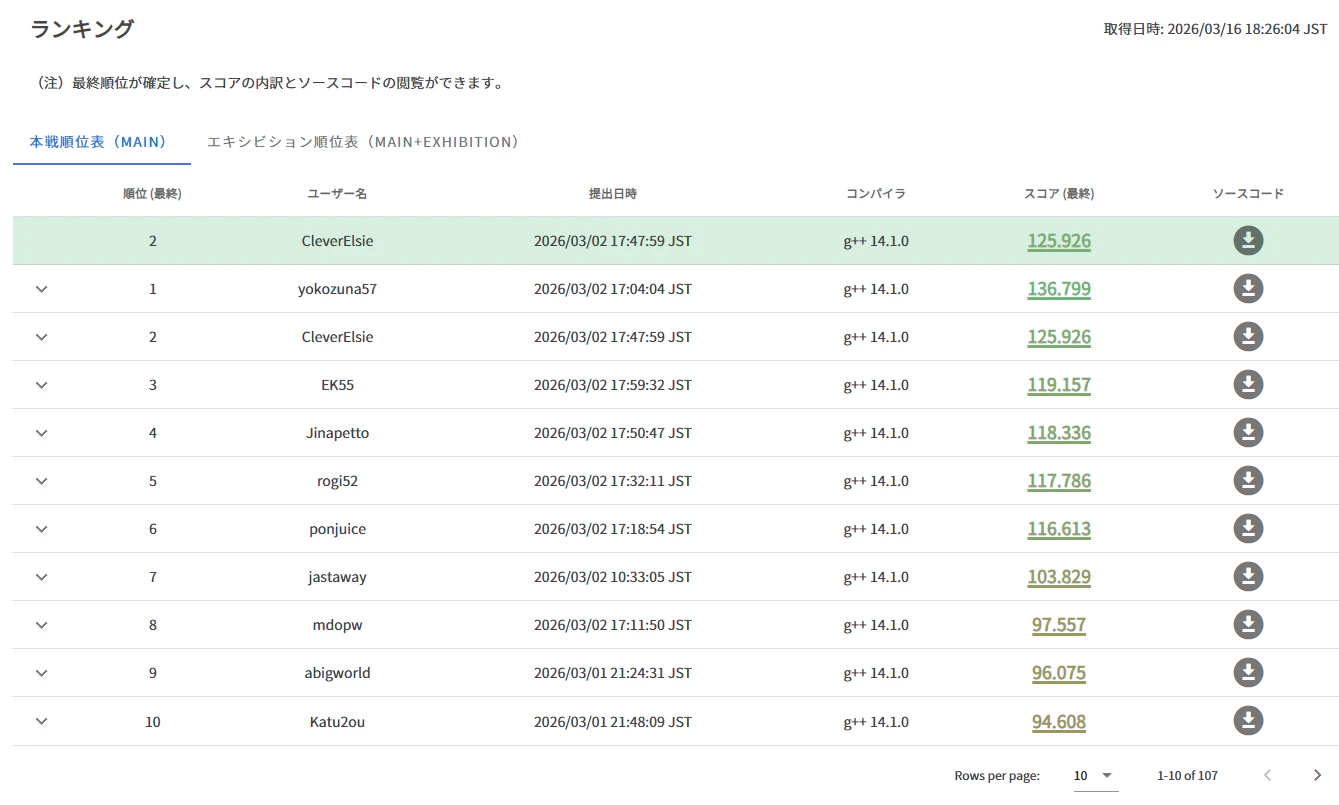Open score breakdown 136.799
Viewport: 1339px width, 805px height.
pyautogui.click(x=1059, y=289)
